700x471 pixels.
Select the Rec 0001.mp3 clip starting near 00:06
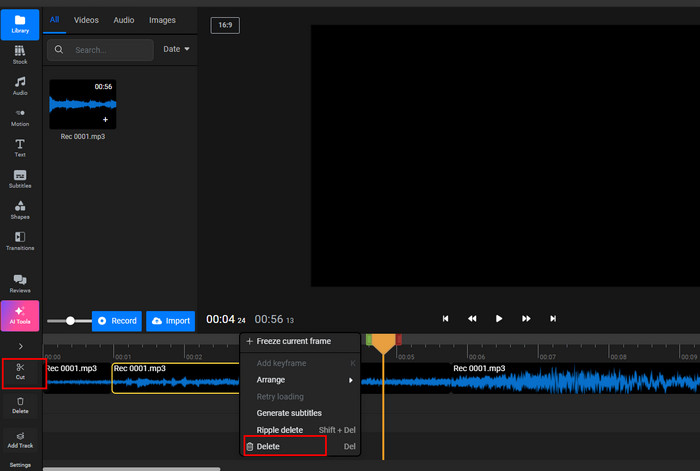(575, 378)
